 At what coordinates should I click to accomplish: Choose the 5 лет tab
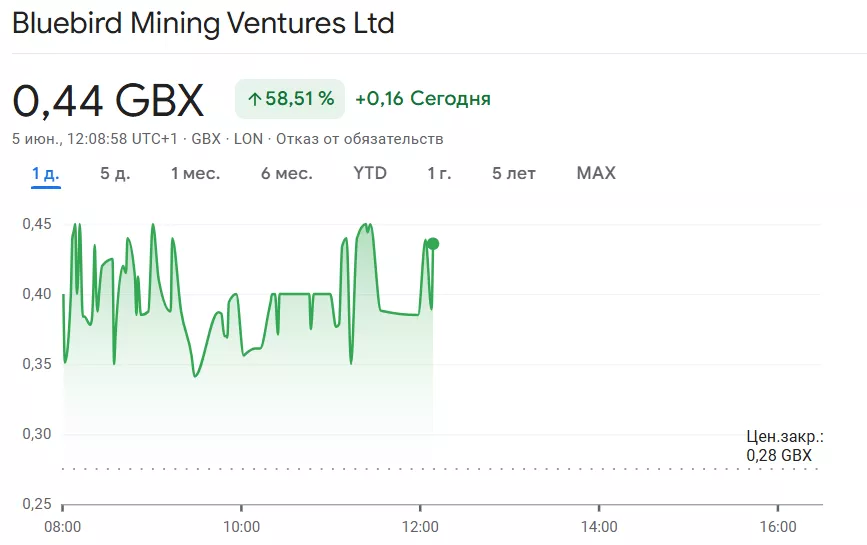[514, 173]
